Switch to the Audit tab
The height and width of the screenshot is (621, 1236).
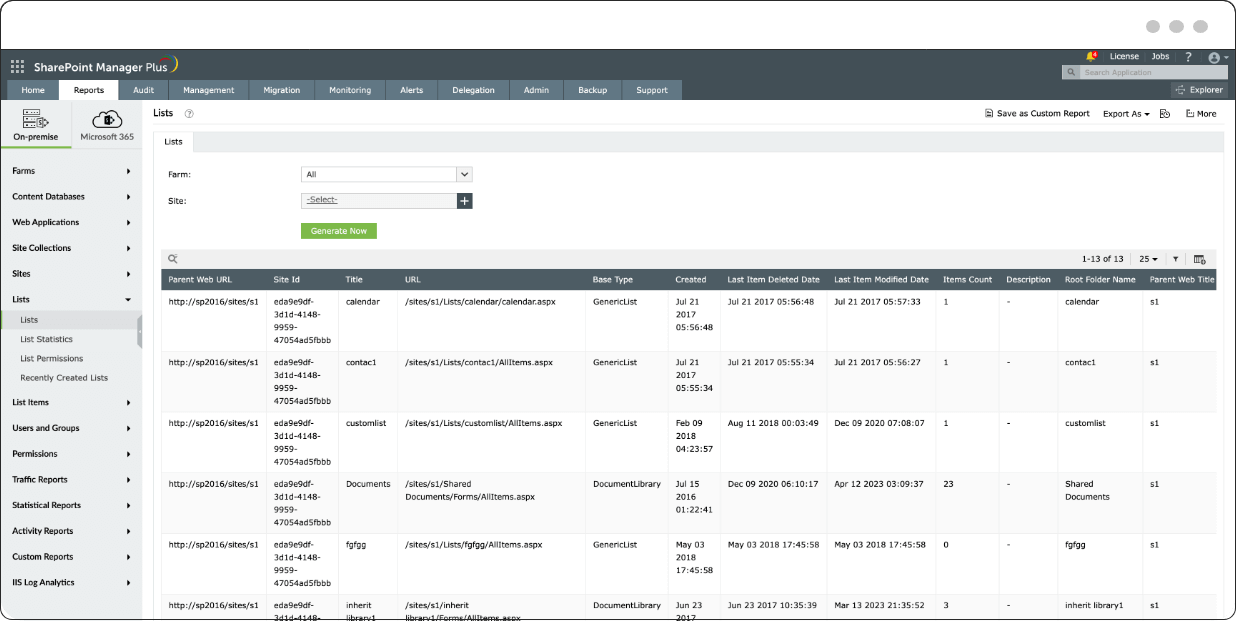(143, 90)
